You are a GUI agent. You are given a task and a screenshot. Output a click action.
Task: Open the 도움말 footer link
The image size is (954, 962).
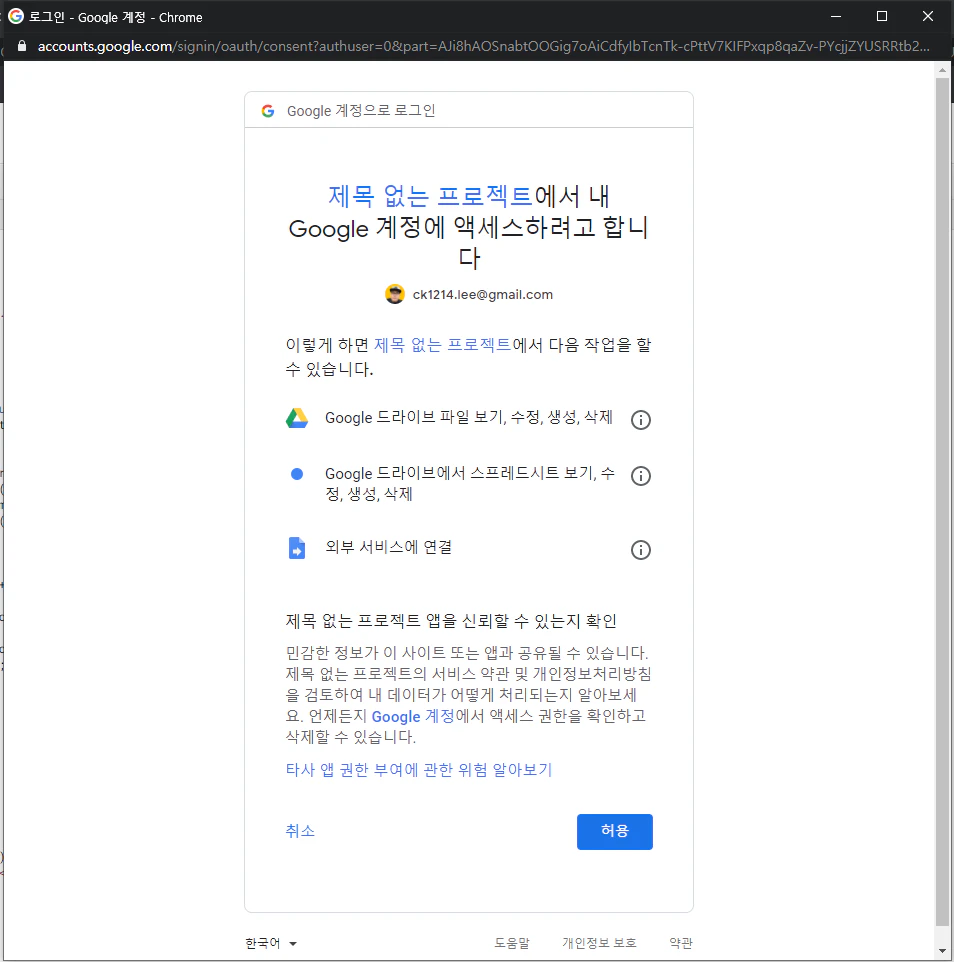click(512, 943)
